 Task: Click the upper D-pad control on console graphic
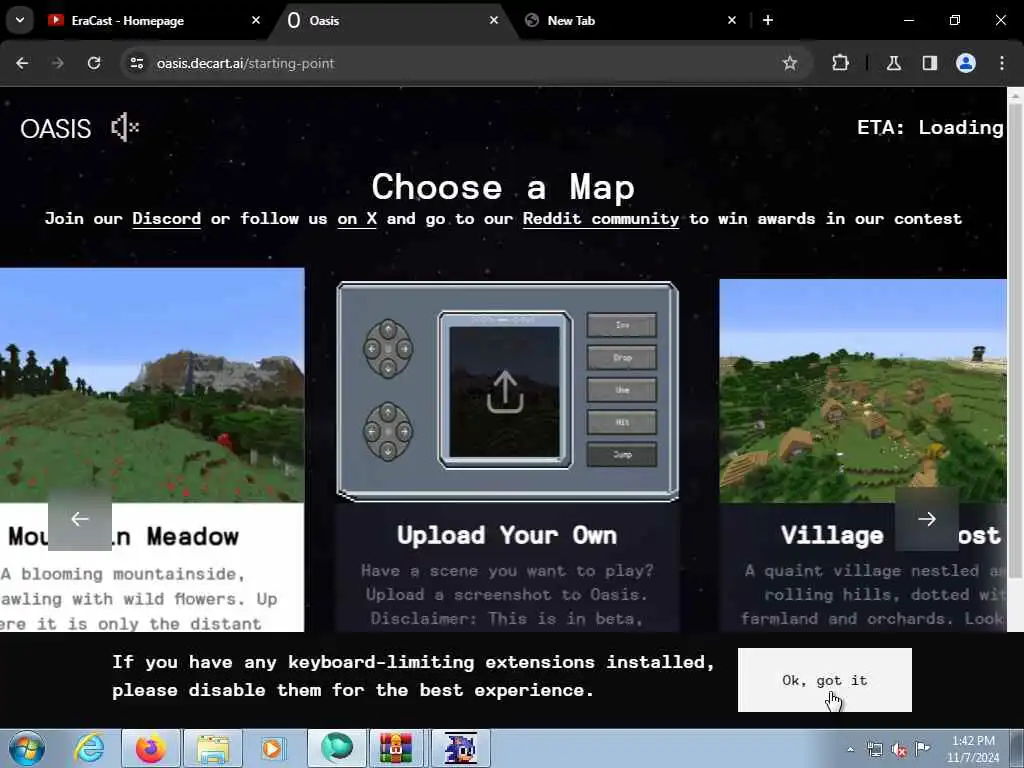click(388, 349)
